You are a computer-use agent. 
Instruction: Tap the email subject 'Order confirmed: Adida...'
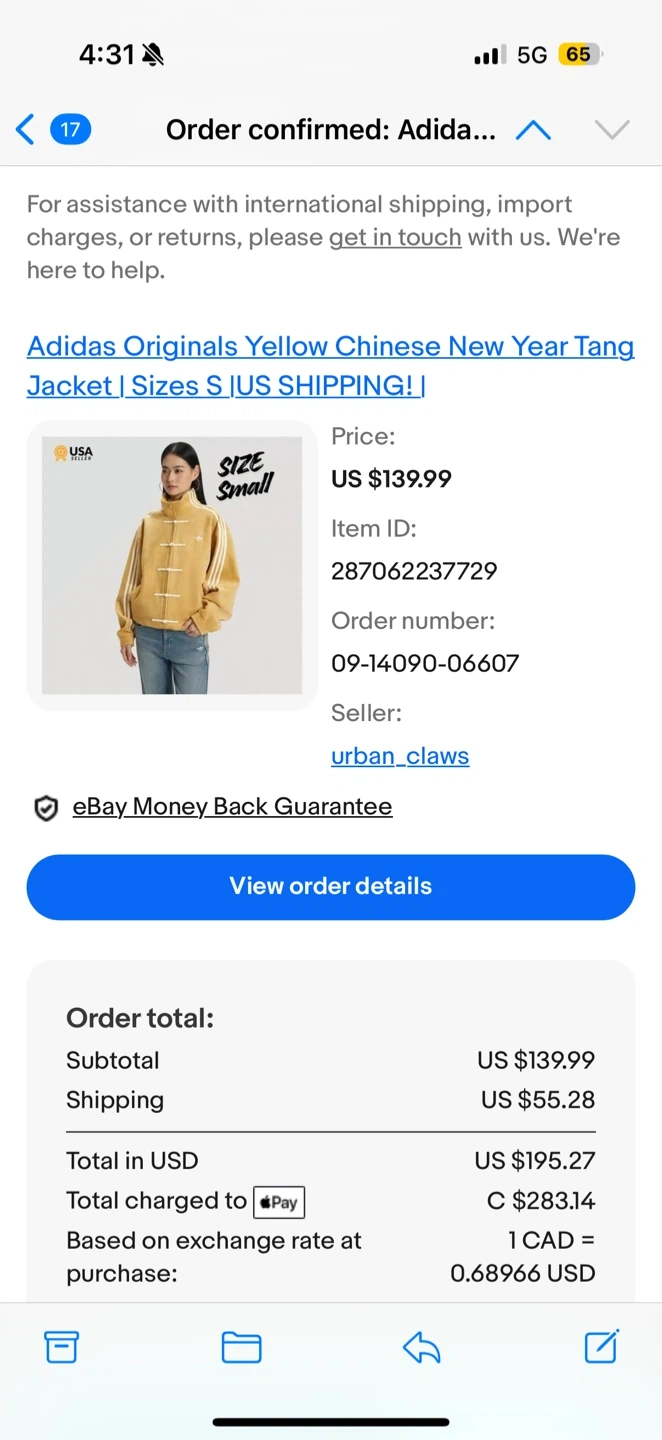pyautogui.click(x=330, y=130)
